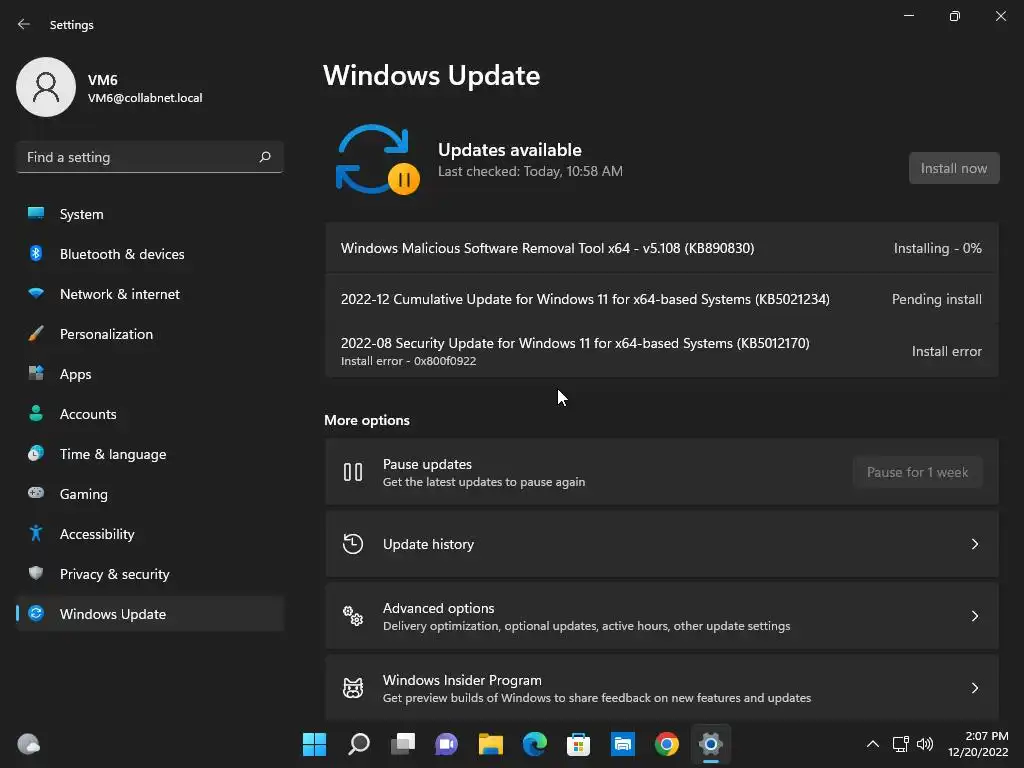
Task: Click the Advanced options gears icon
Action: 353,616
